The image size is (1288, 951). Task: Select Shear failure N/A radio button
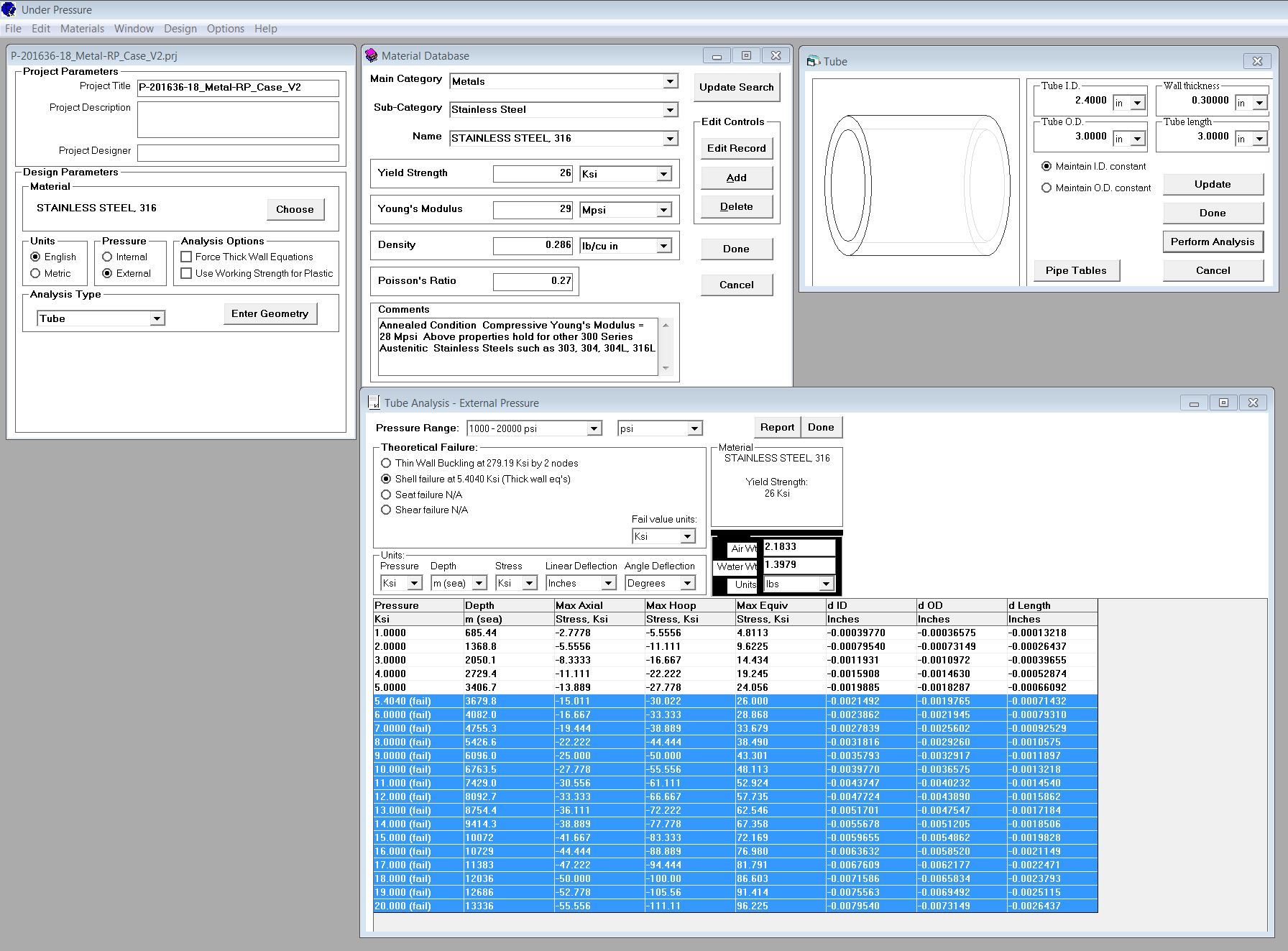click(386, 510)
